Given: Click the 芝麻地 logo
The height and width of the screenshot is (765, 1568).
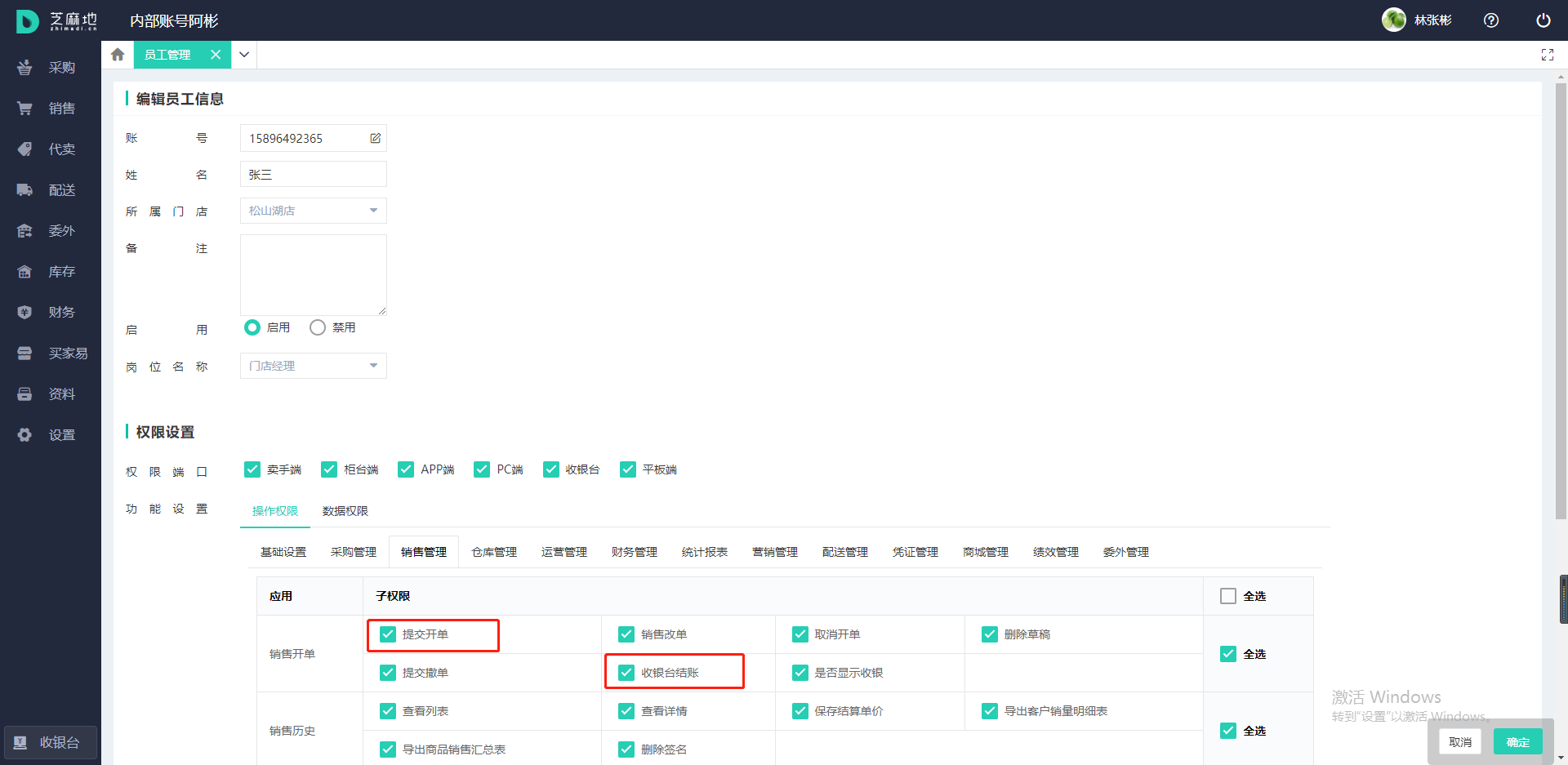Looking at the screenshot, I should 56,21.
